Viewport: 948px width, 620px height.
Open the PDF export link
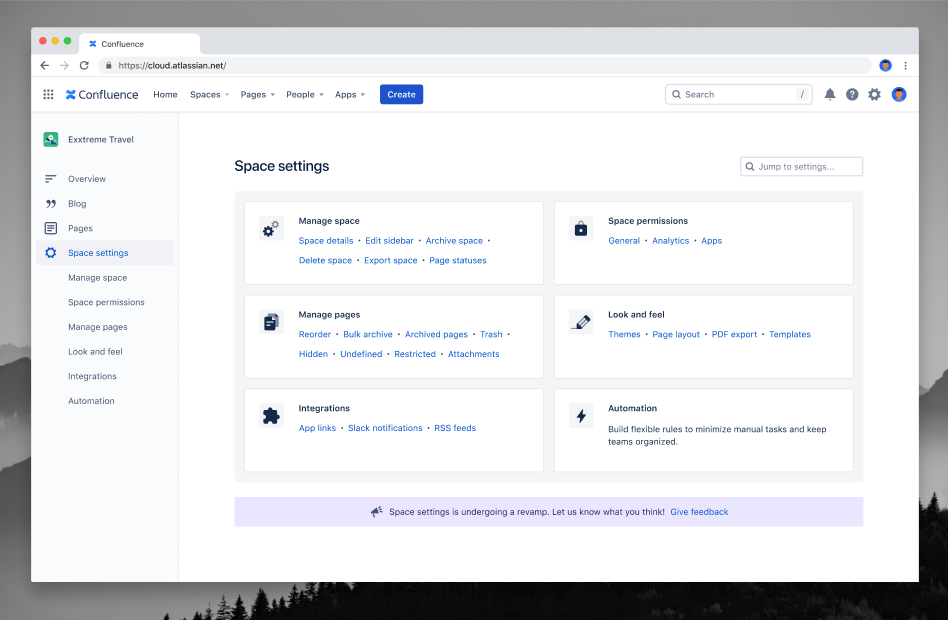tap(734, 334)
